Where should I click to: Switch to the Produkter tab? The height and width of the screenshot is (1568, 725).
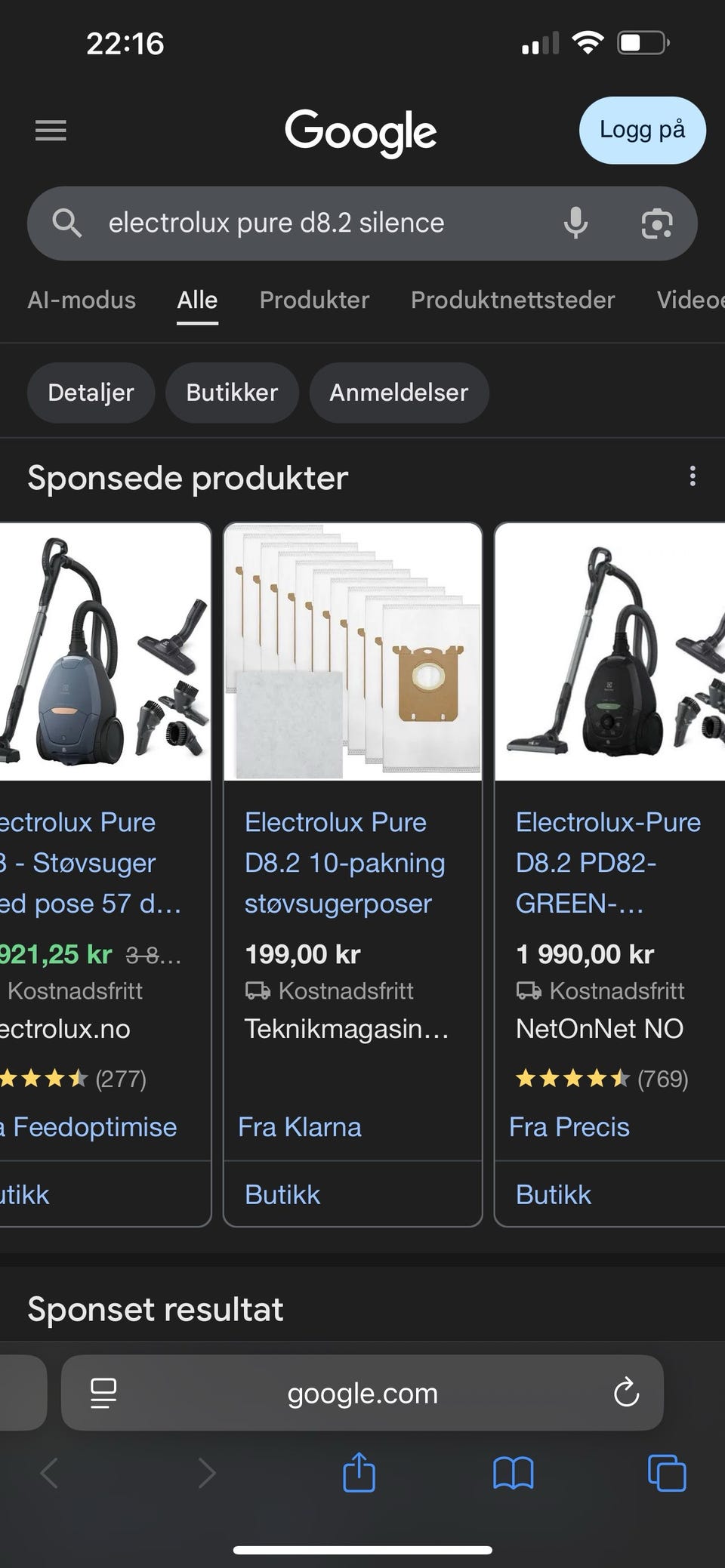coord(314,300)
